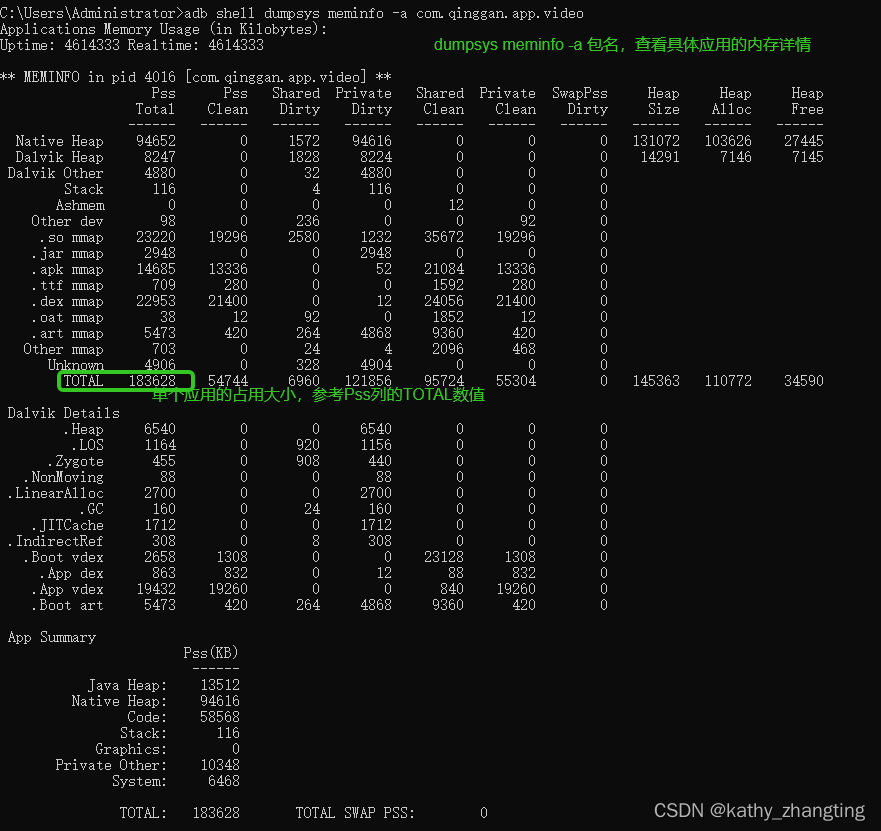Click Private Other value 10348
The image size is (881, 831).
tap(220, 765)
